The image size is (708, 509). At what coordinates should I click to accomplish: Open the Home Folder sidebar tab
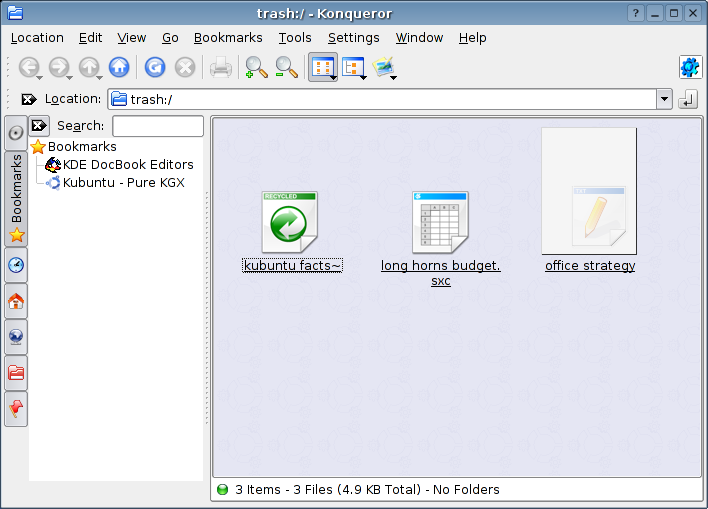click(x=16, y=301)
